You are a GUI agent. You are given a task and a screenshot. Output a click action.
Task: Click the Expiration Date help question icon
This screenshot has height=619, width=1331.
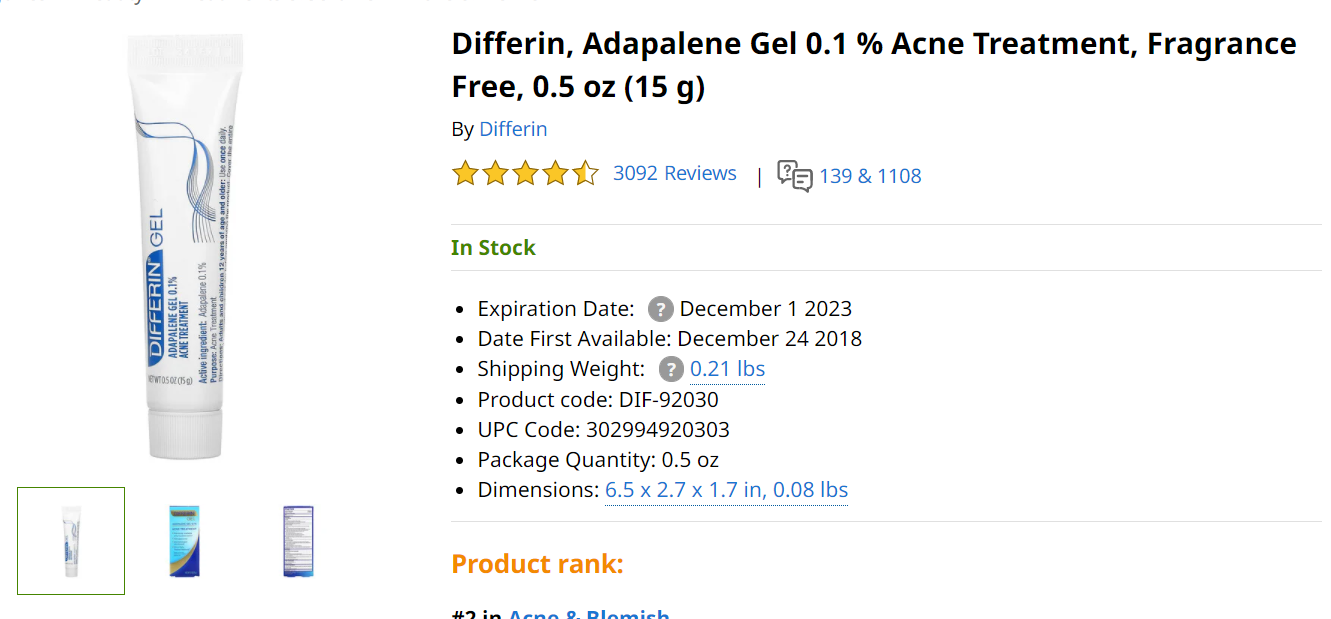(x=660, y=309)
